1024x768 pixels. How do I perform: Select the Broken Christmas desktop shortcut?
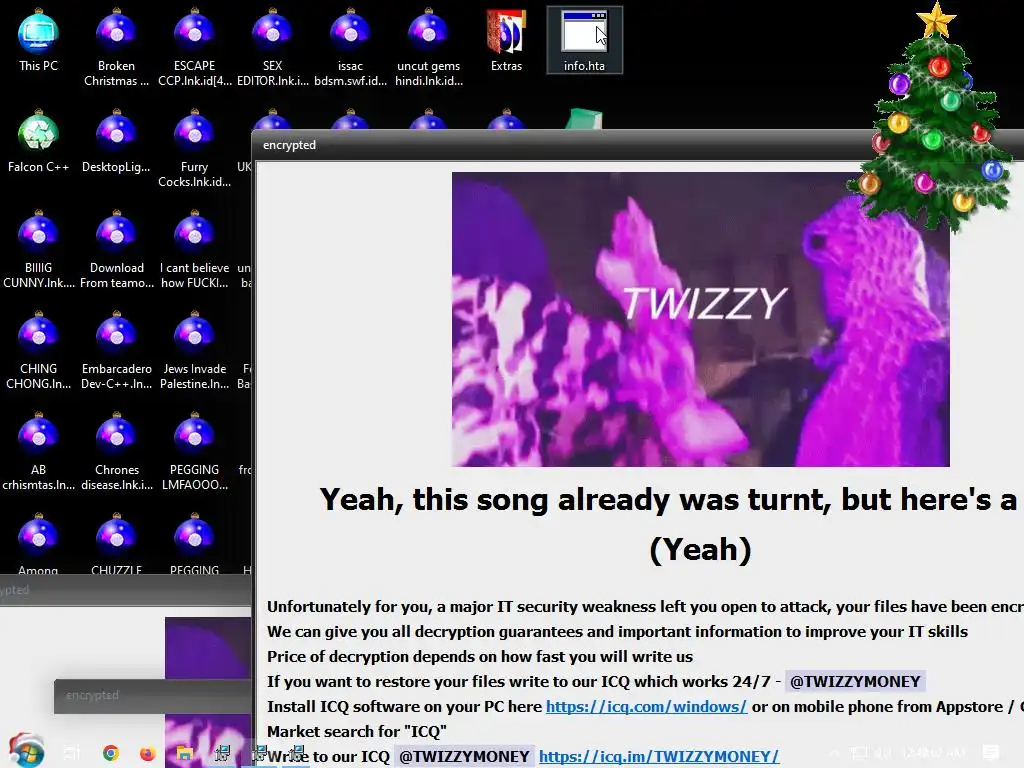(116, 48)
